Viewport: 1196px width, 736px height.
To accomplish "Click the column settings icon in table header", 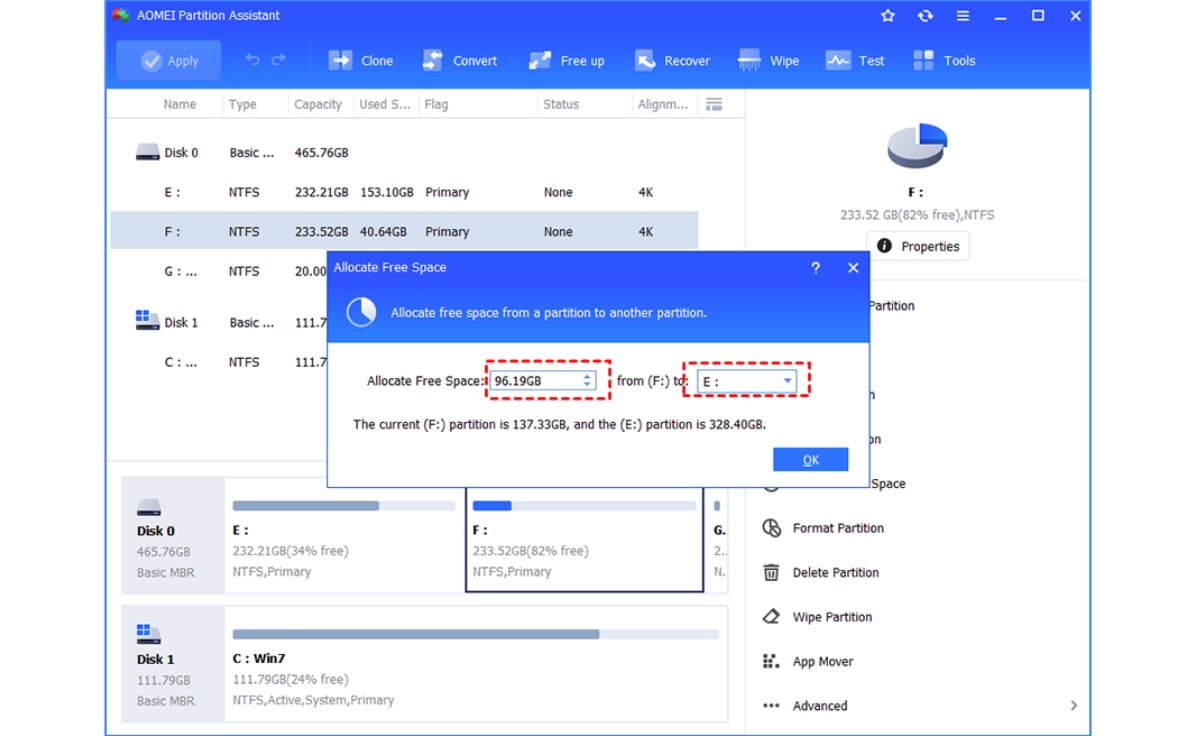I will click(714, 104).
